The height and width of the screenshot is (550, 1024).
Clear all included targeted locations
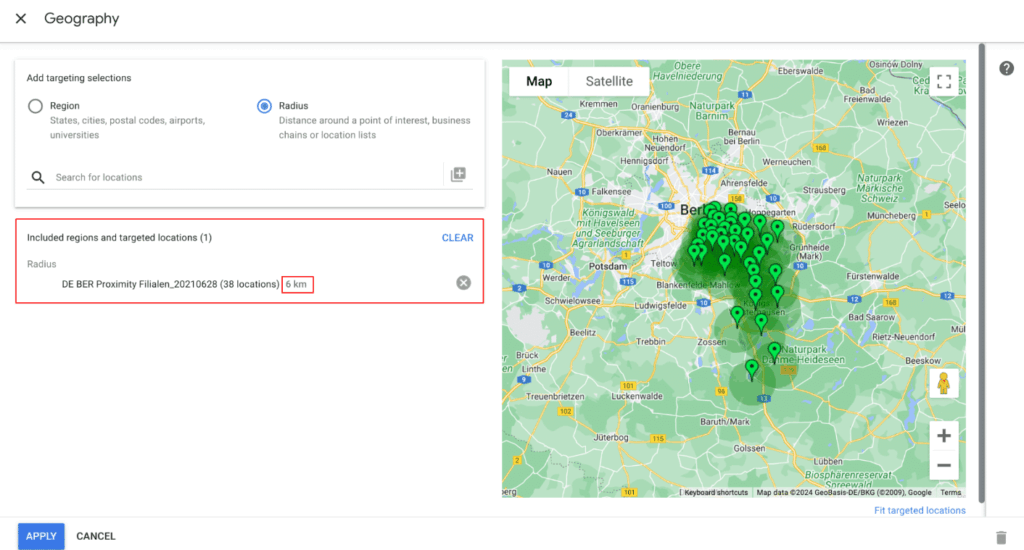(457, 238)
